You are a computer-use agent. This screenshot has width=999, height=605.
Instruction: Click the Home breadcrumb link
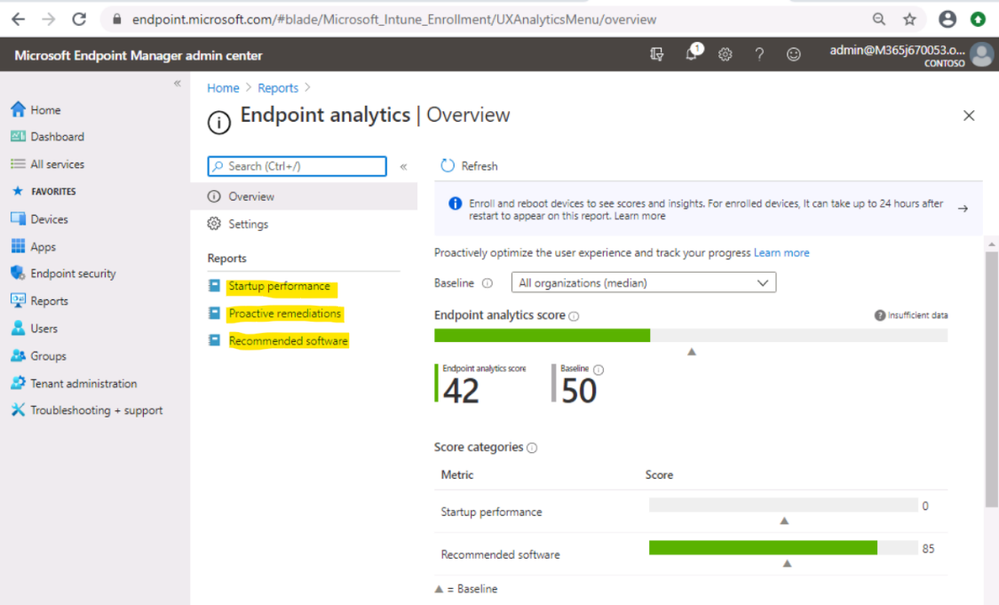coord(223,88)
